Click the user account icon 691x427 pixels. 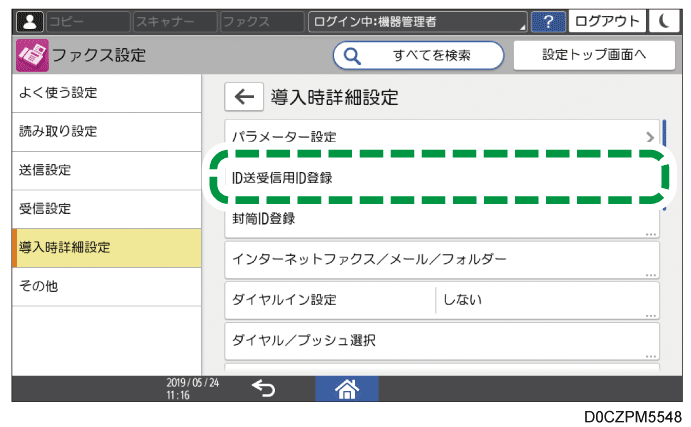point(30,22)
